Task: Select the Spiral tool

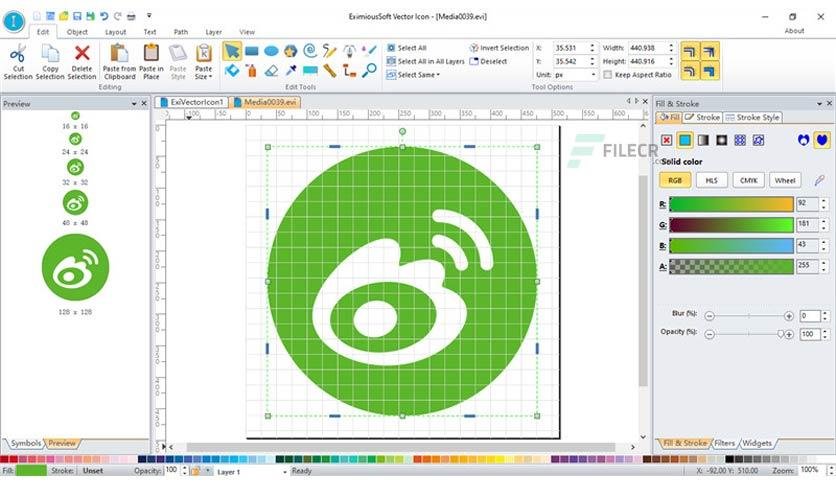Action: pyautogui.click(x=310, y=51)
